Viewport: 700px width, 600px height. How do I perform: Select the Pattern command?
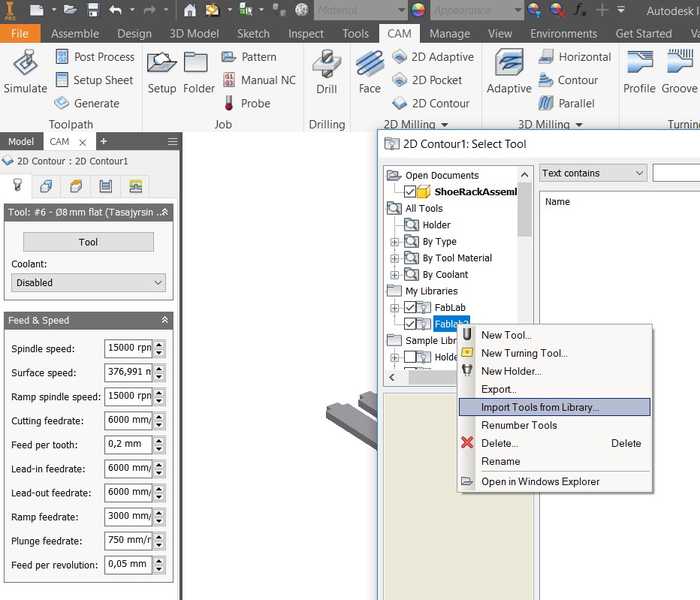[x=249, y=57]
